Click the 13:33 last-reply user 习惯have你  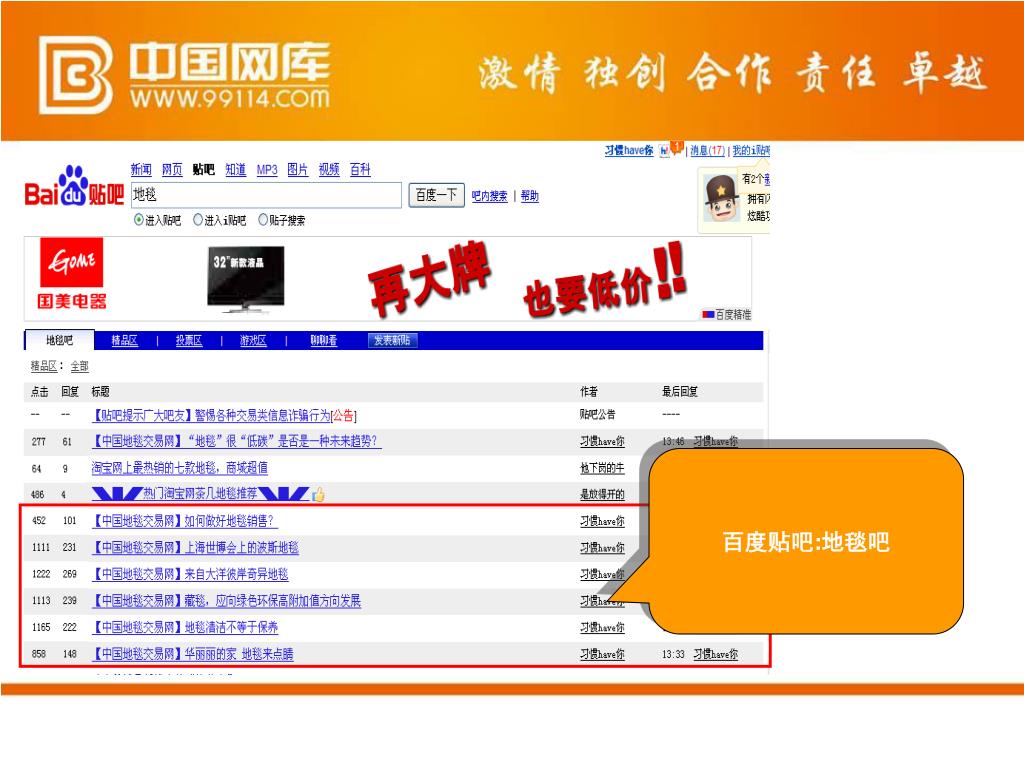tap(715, 654)
